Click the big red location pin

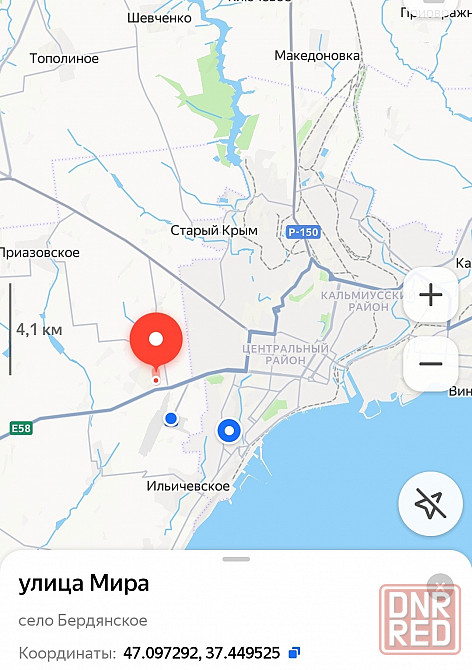tap(156, 342)
